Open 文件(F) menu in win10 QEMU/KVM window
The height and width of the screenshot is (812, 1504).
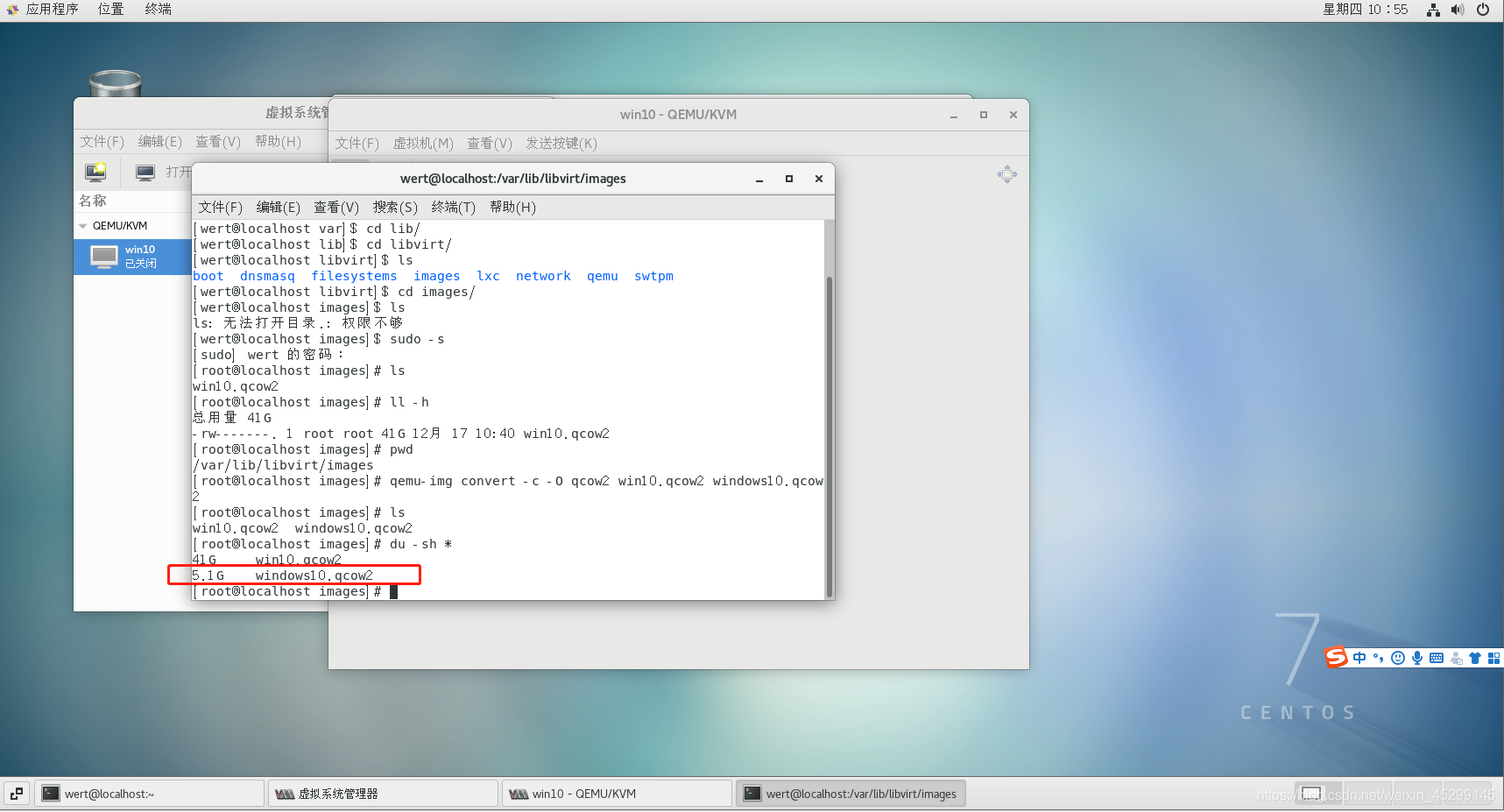(x=357, y=143)
